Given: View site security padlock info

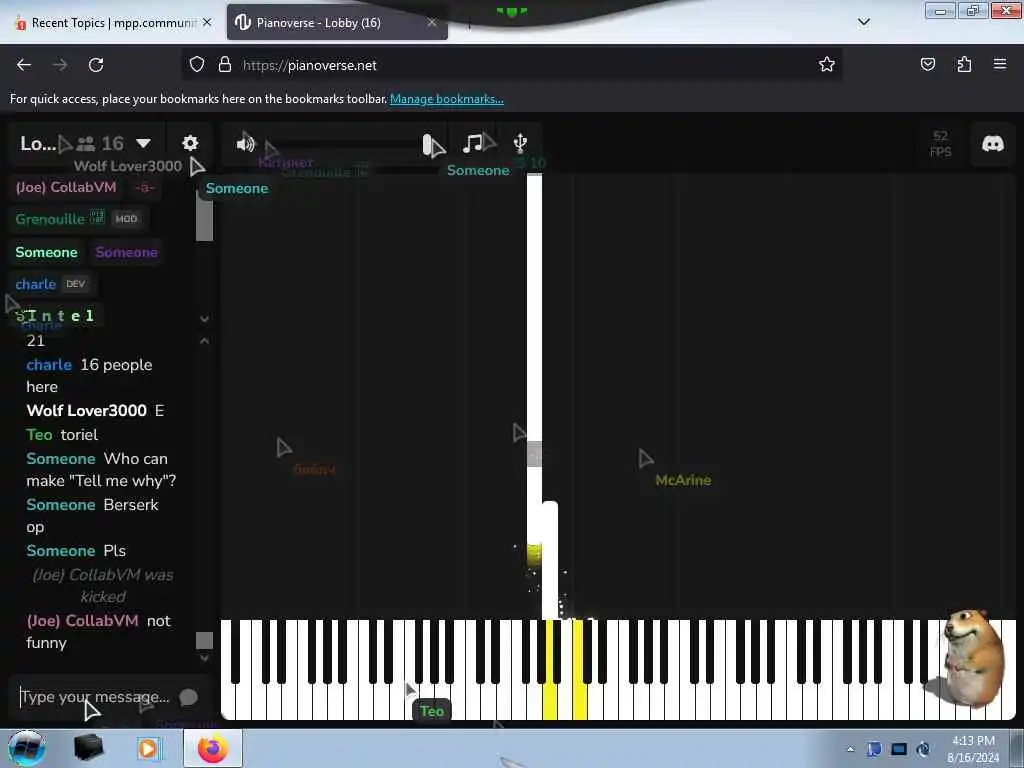Looking at the screenshot, I should point(225,65).
